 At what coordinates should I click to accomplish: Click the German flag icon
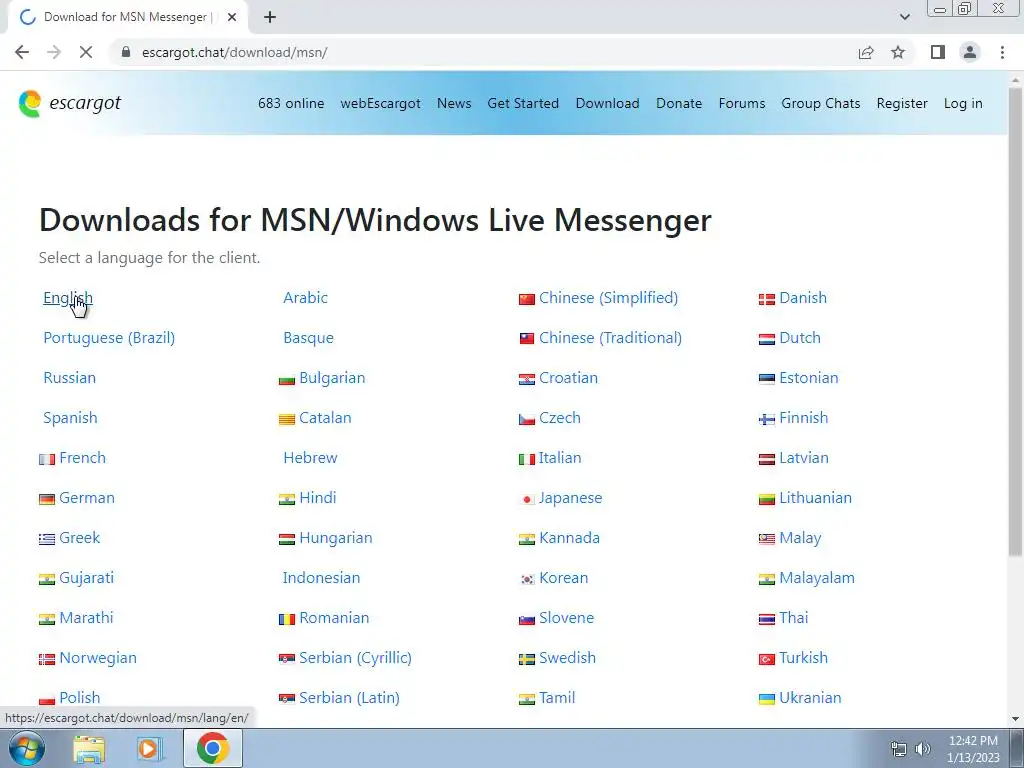pos(47,500)
